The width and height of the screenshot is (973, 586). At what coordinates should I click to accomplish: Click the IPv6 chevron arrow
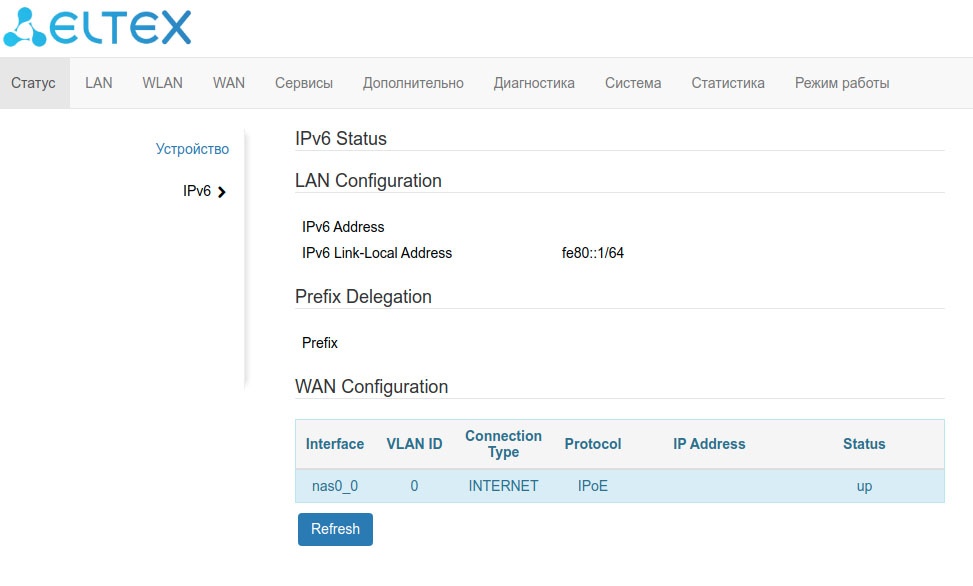pos(222,191)
